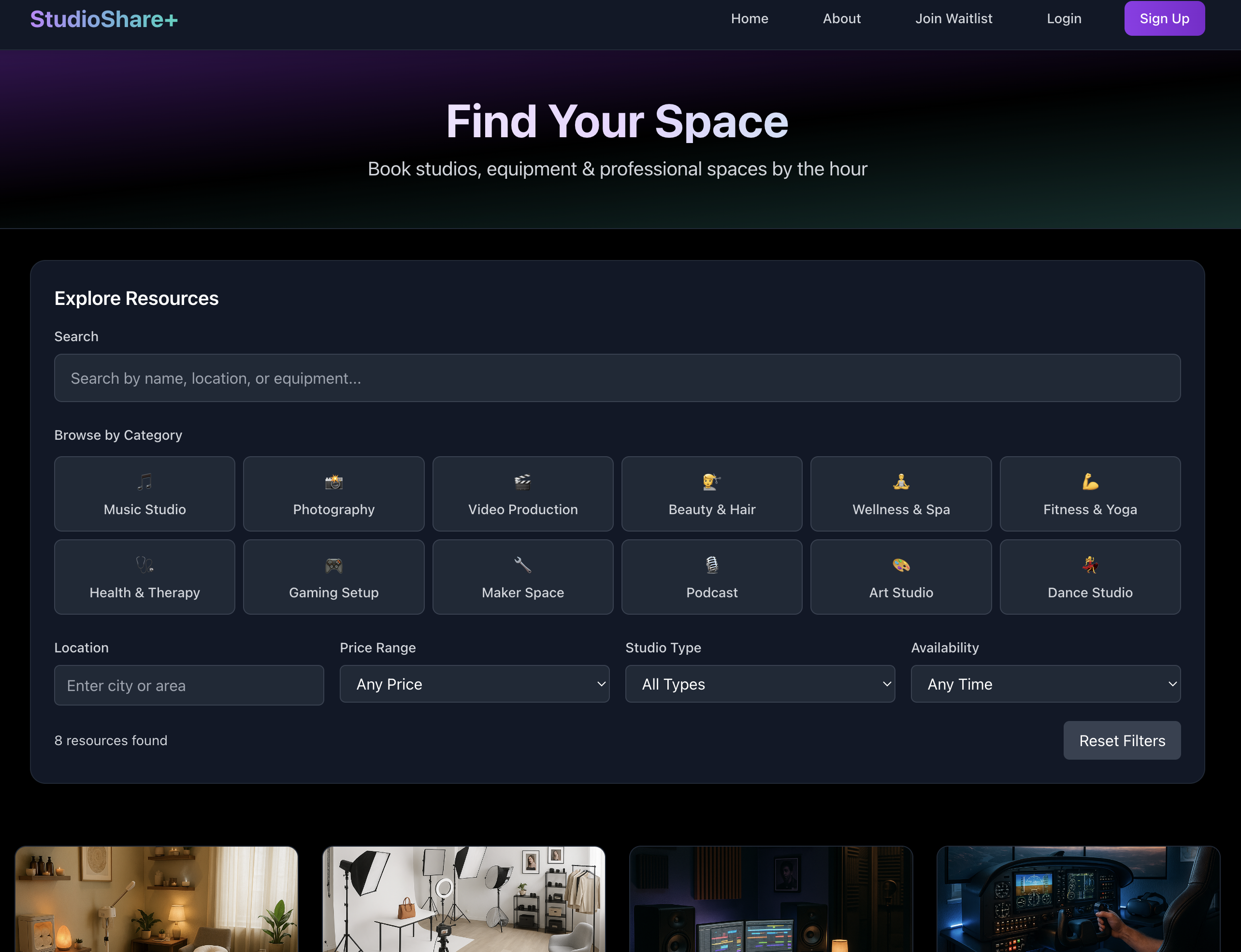Select the Photography category
Screen dimensions: 1241x952
coord(333,493)
